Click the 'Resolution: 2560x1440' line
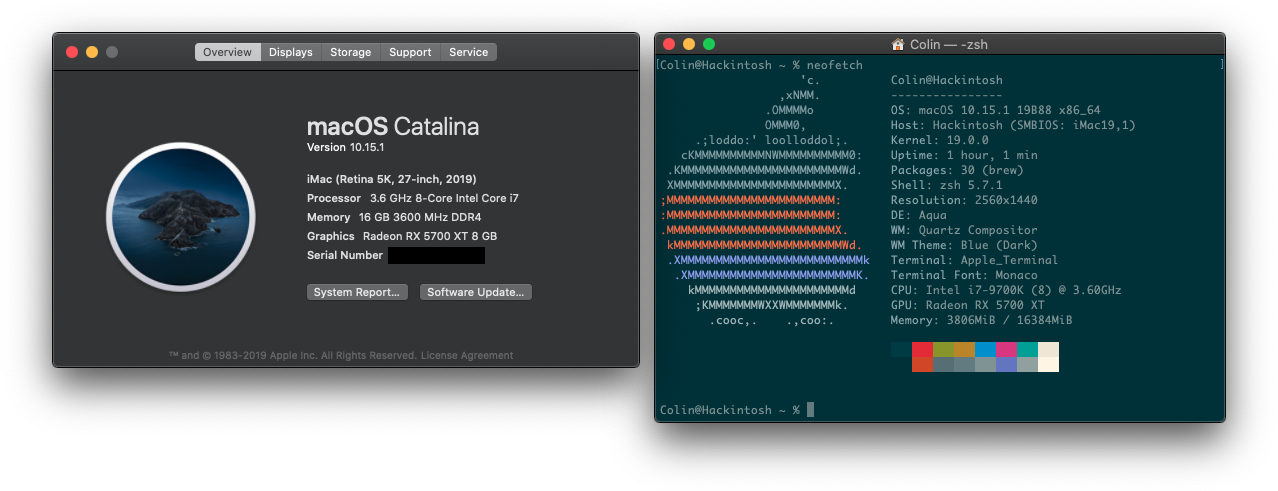 tap(964, 200)
